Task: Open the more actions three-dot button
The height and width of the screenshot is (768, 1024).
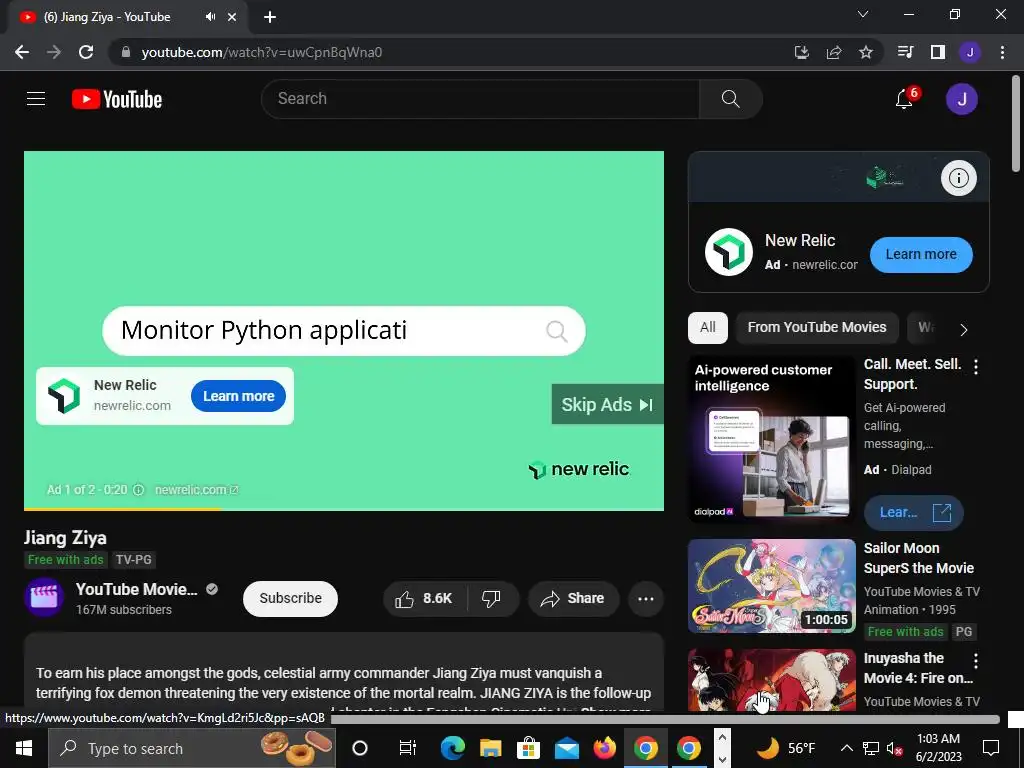Action: [x=645, y=599]
